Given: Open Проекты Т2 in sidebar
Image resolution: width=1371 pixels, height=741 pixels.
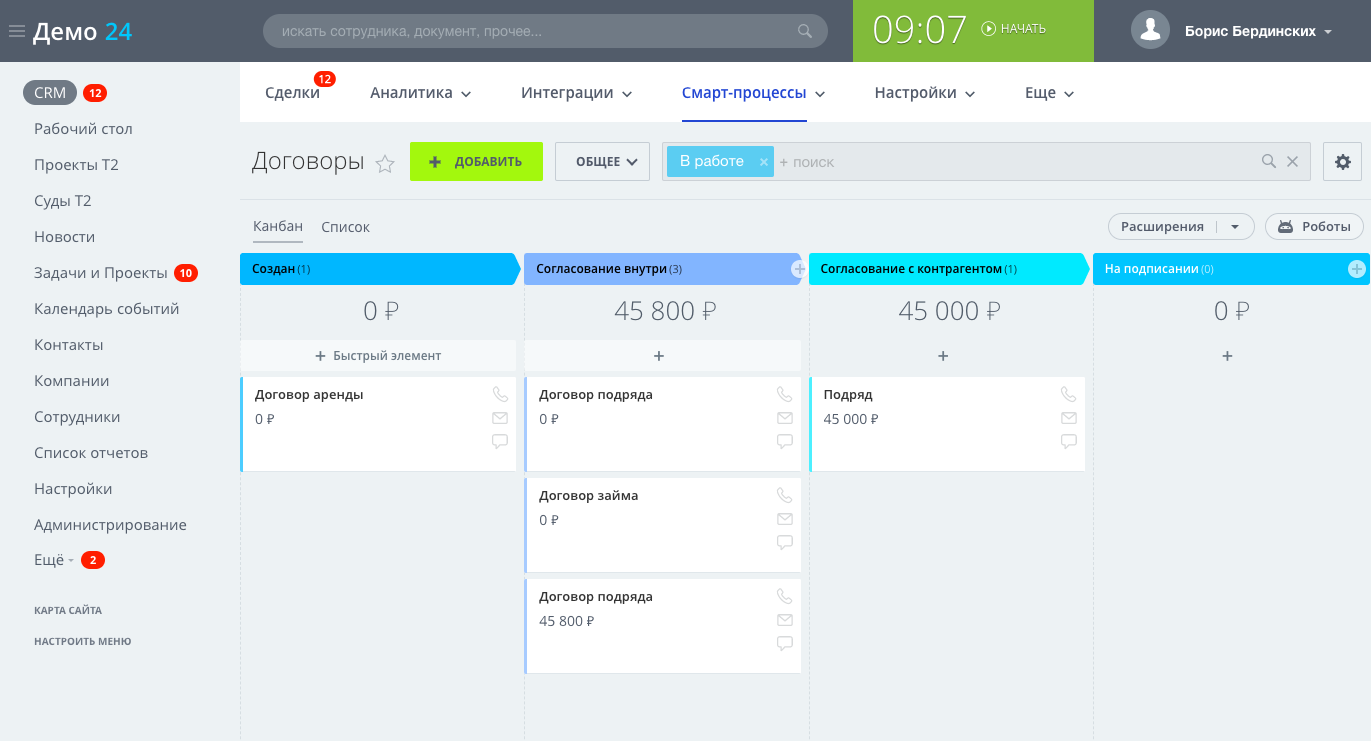Looking at the screenshot, I should [x=76, y=165].
